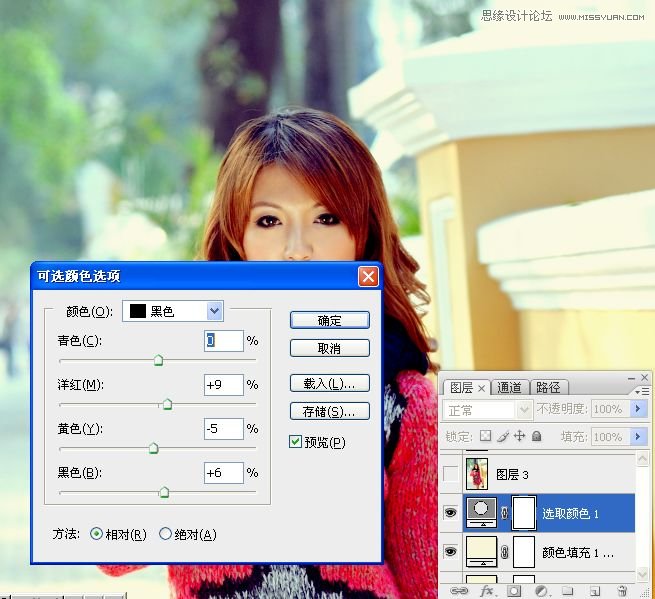Select the 图层 3 layer name
Screen dimensions: 655x599
coord(512,475)
